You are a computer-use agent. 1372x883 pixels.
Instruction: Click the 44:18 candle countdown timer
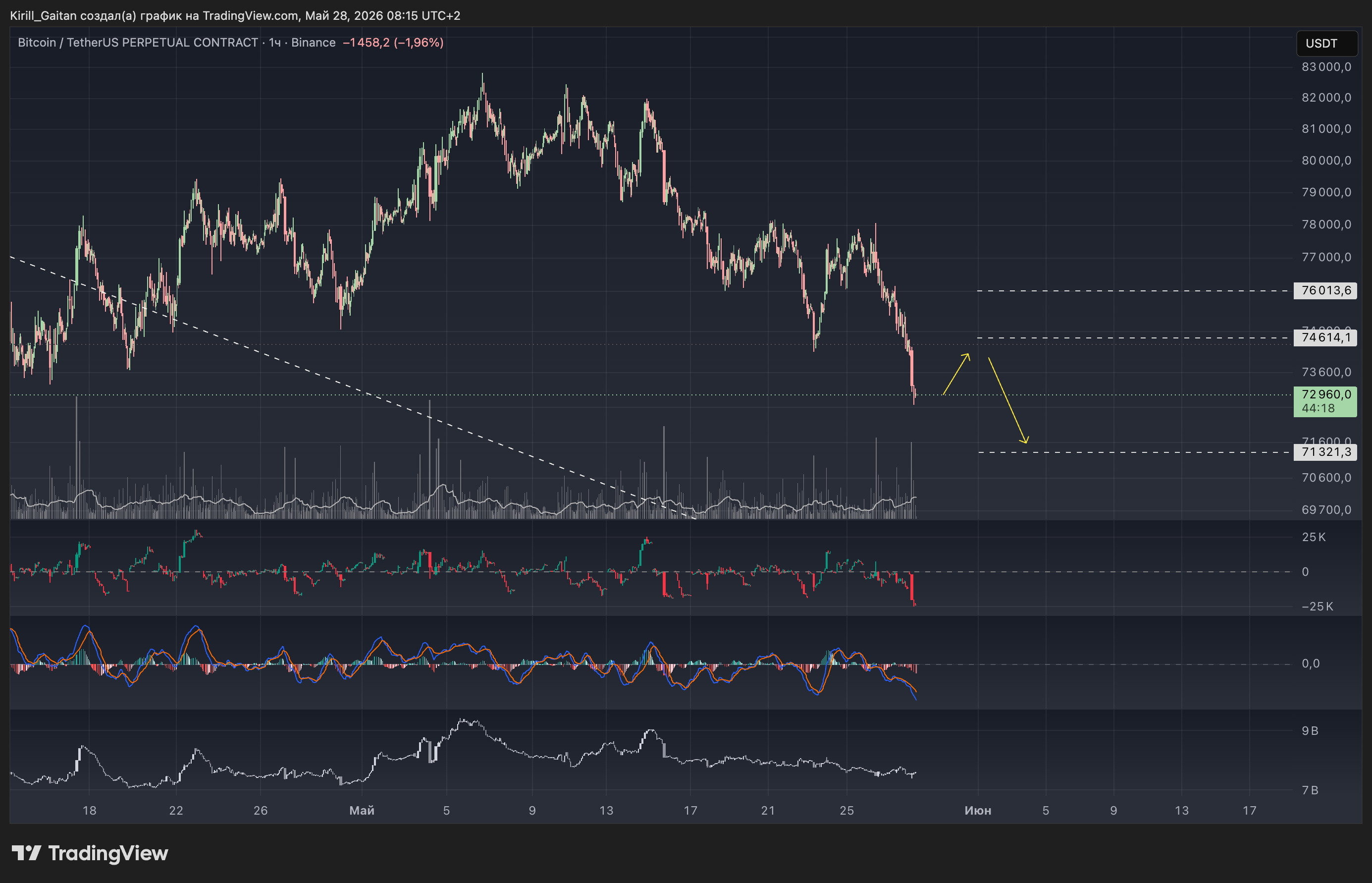(1318, 408)
